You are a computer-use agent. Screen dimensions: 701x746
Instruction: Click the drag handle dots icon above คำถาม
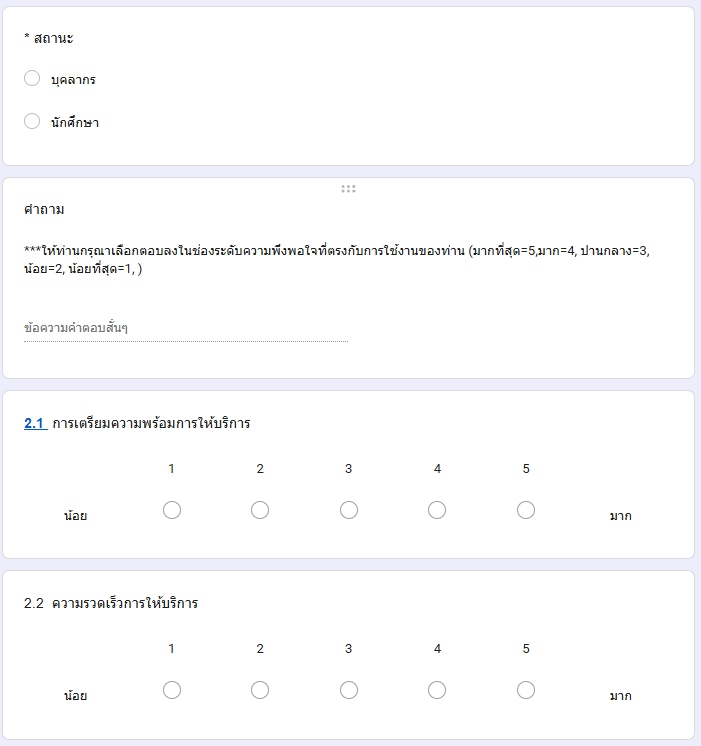click(x=348, y=189)
